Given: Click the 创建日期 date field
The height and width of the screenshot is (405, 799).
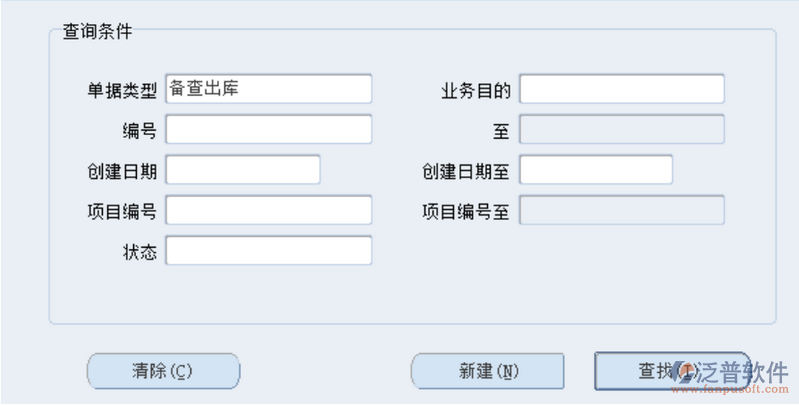Looking at the screenshot, I should coord(242,170).
